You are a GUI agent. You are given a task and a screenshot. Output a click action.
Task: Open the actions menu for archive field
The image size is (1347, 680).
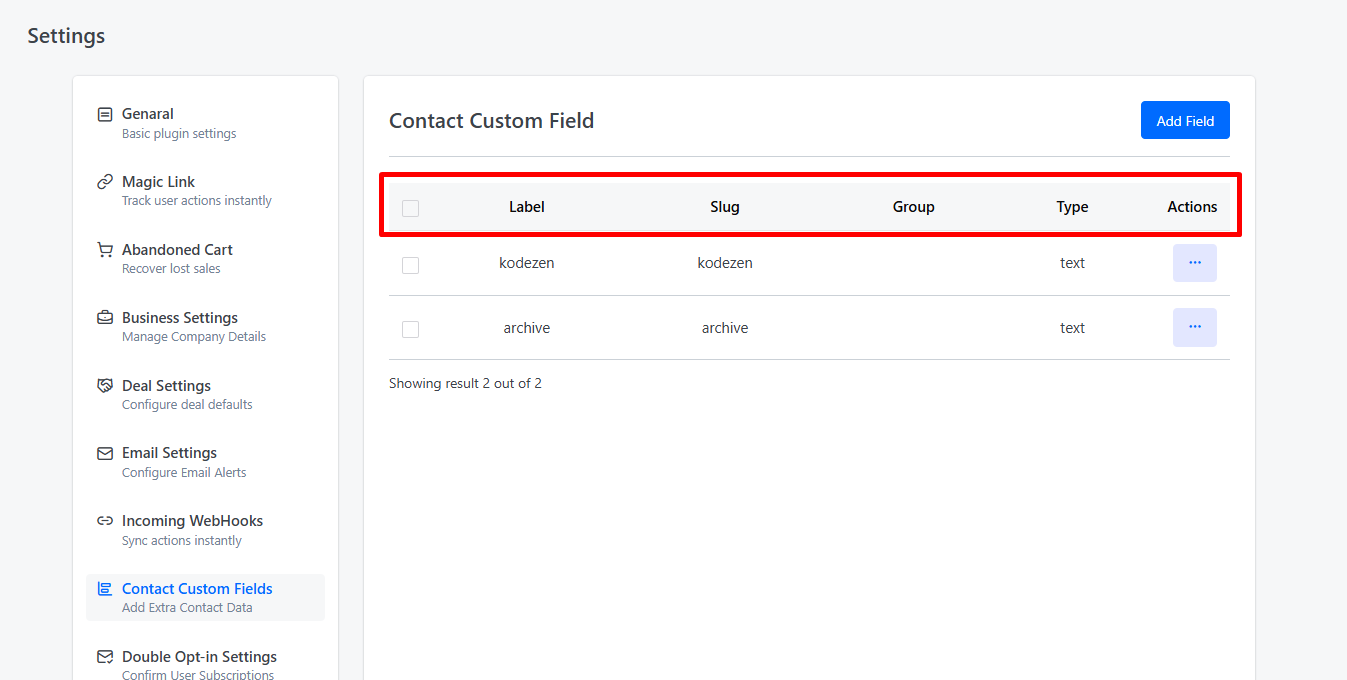tap(1195, 327)
